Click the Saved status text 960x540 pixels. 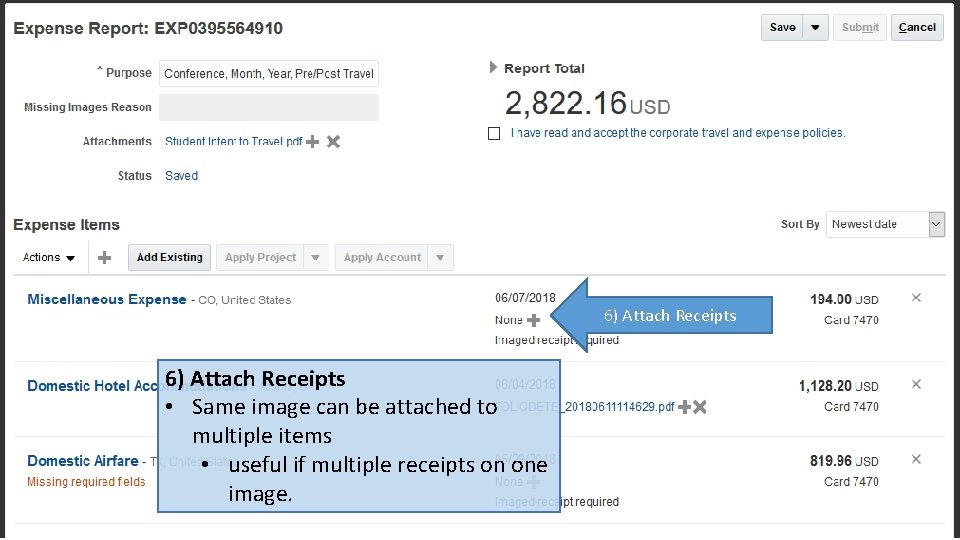coord(181,176)
